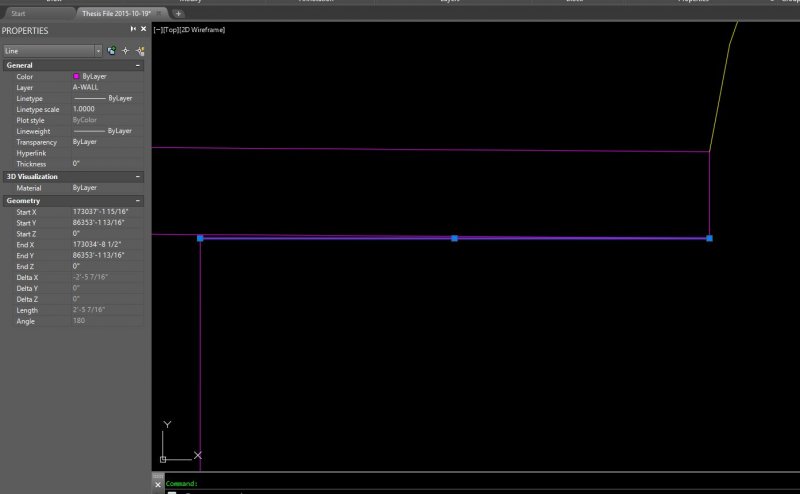
Task: Click the UCS icon origin
Action: coord(163,460)
